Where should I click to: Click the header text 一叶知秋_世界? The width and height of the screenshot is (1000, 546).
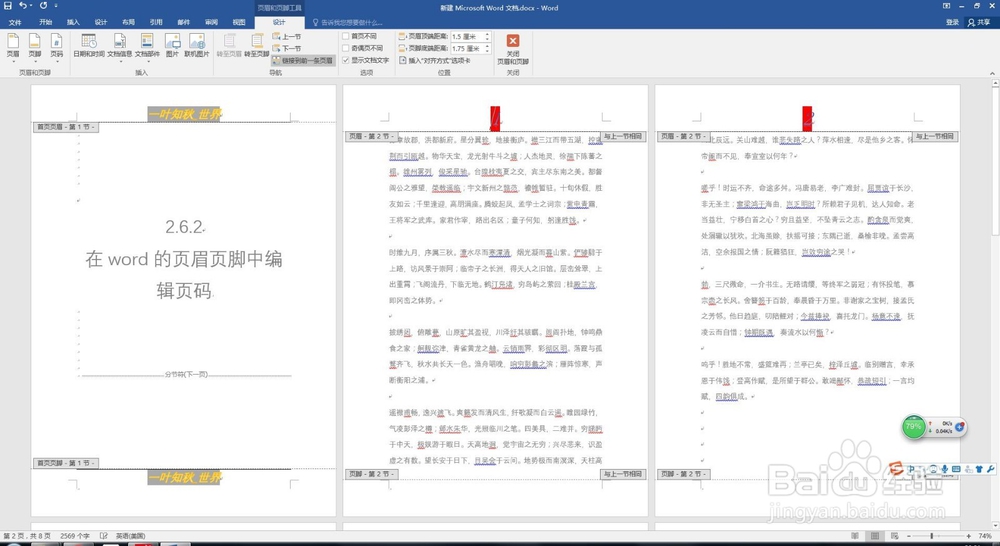pos(184,114)
